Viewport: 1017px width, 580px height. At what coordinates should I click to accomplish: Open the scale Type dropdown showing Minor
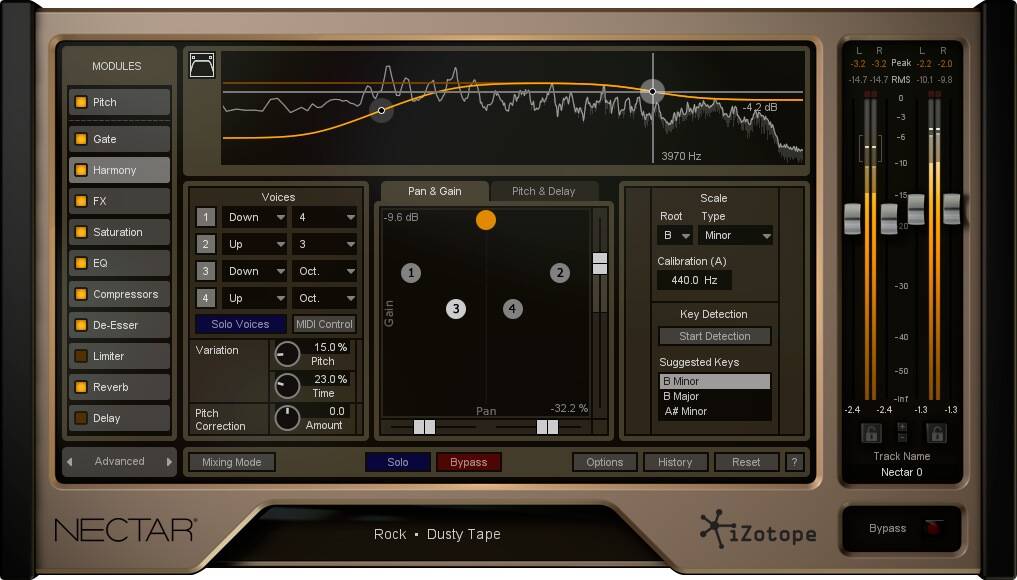point(736,236)
